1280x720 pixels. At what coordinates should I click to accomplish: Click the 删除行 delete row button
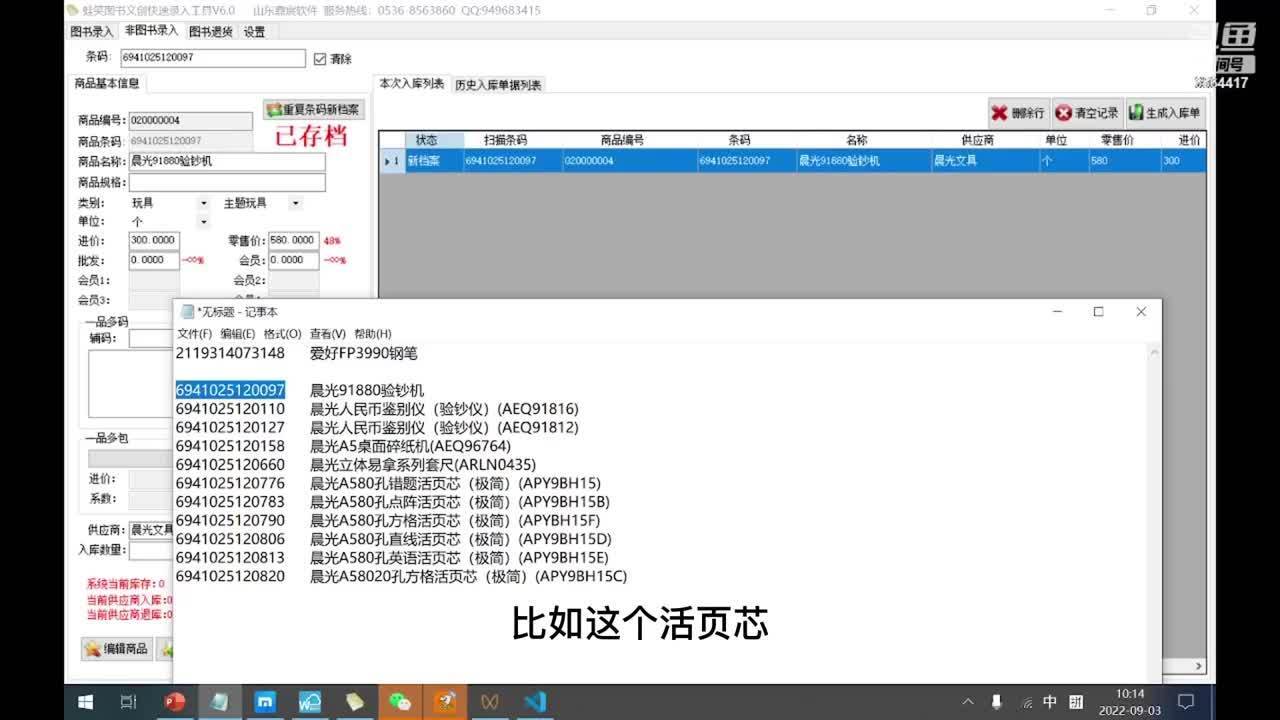pos(1018,113)
